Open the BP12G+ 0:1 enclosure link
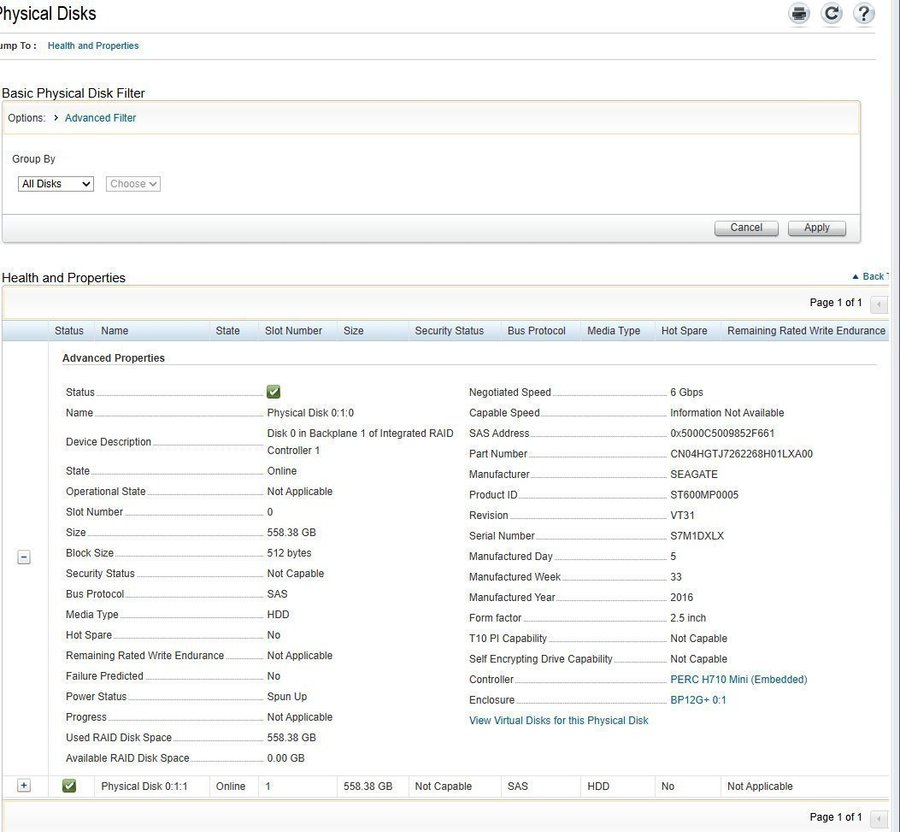 [698, 700]
